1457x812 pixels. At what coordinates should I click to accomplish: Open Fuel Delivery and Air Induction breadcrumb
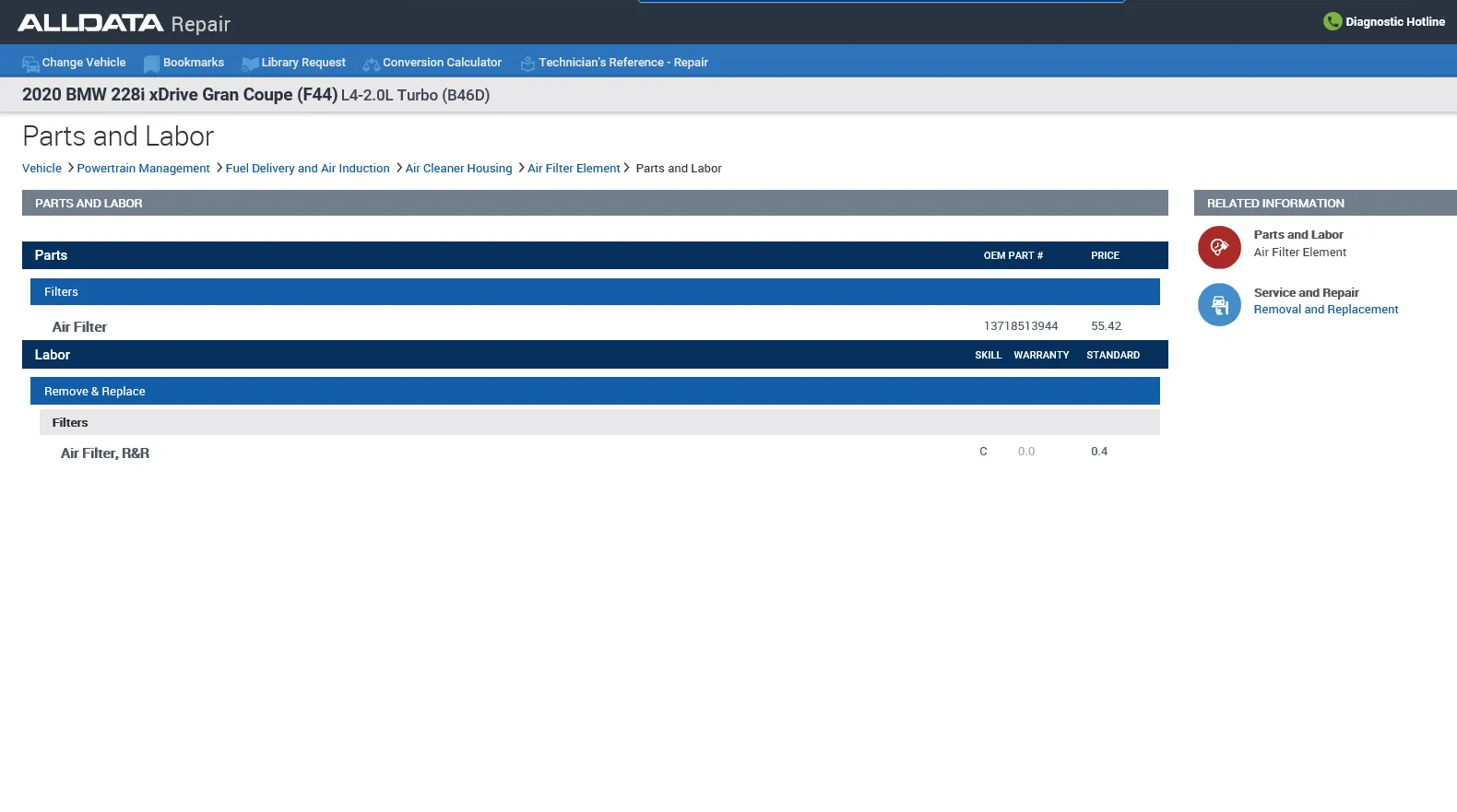[307, 169]
